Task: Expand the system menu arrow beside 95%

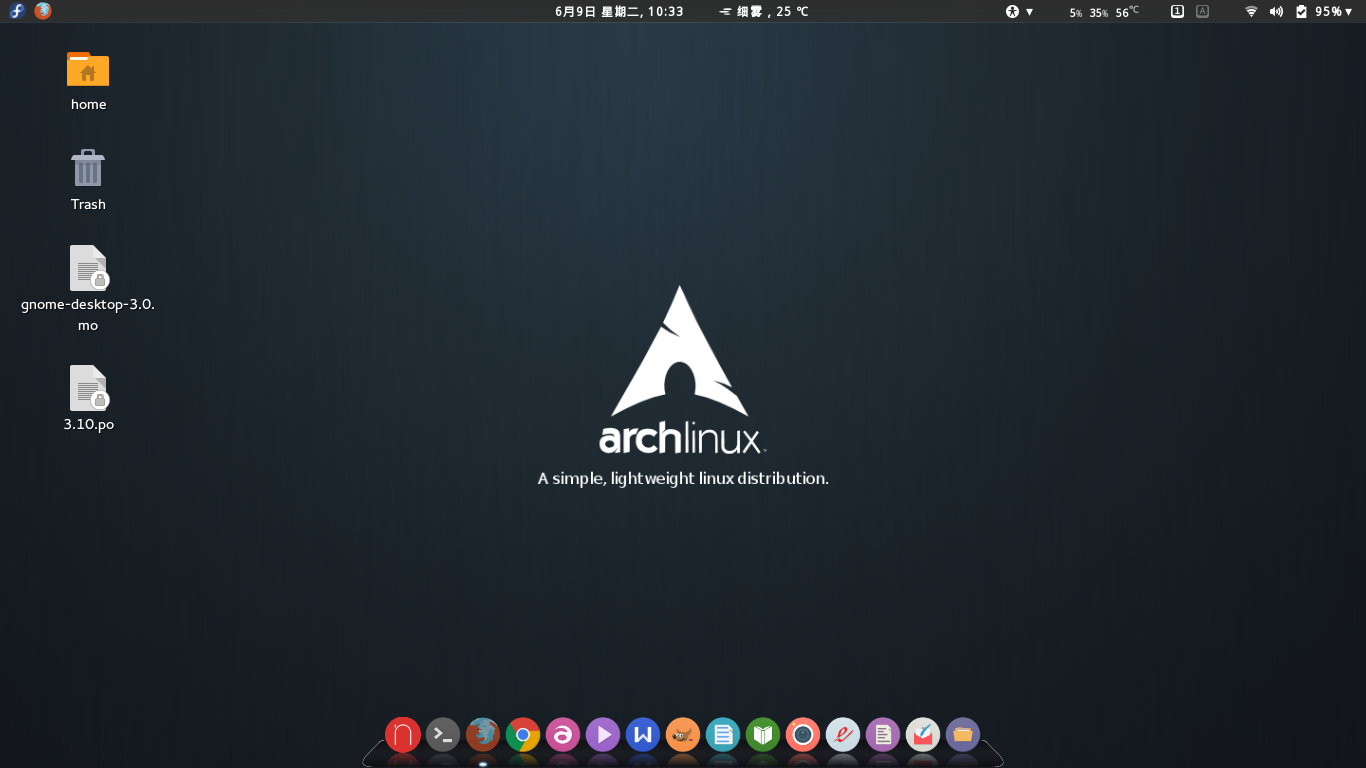Action: pos(1350,12)
